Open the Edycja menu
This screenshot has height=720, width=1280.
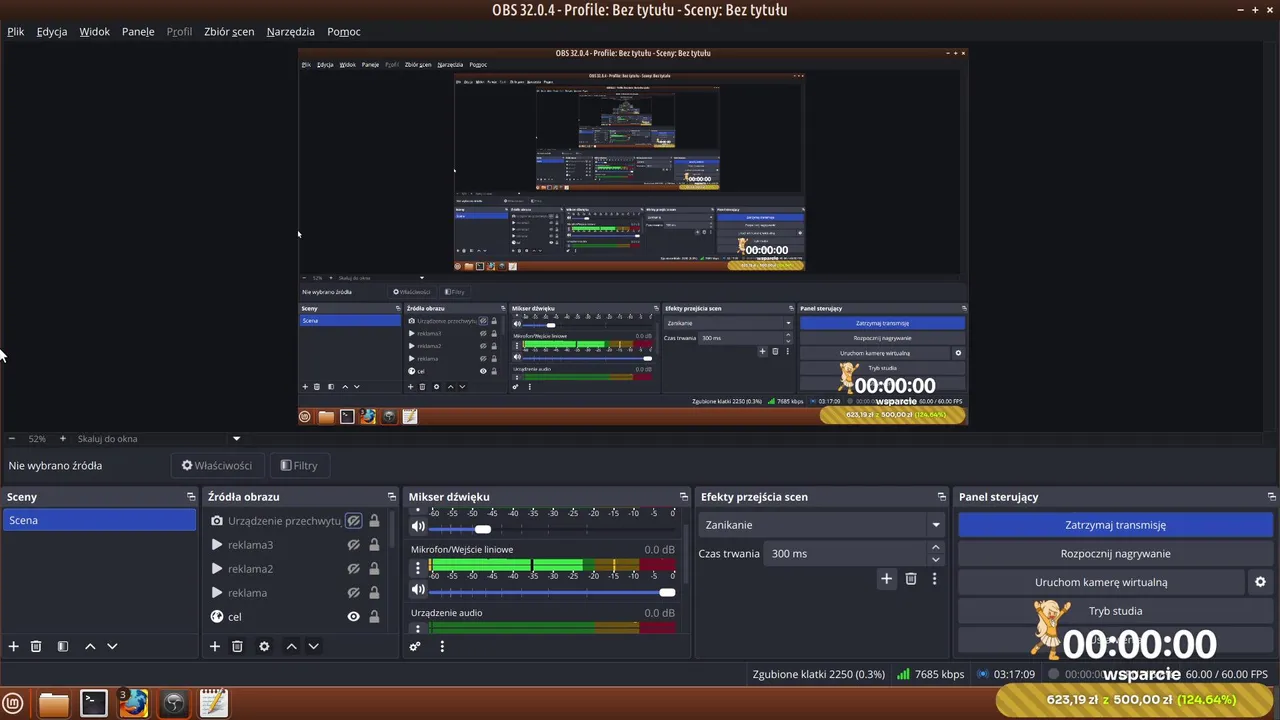(x=52, y=32)
